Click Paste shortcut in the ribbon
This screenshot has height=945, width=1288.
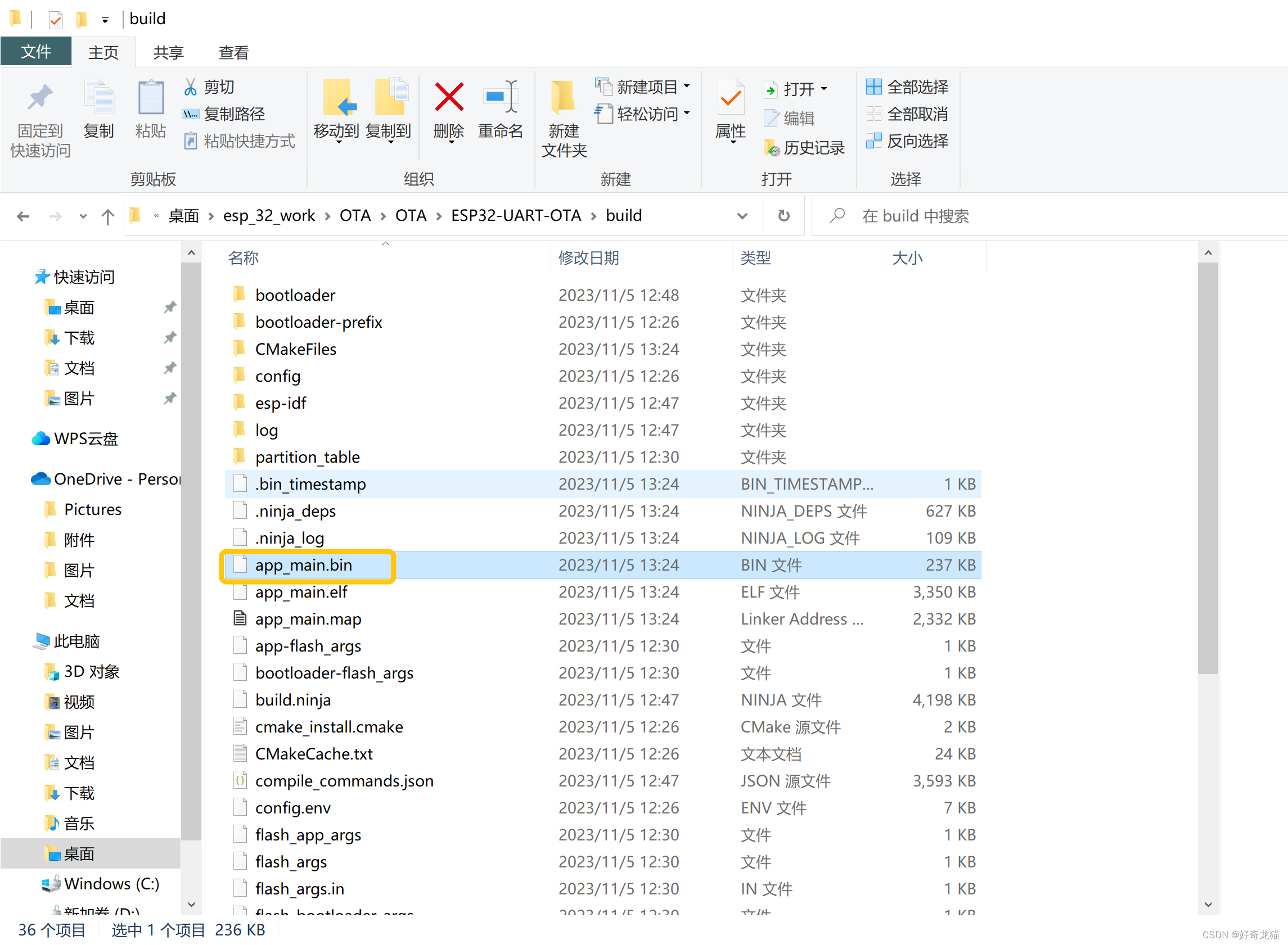238,141
